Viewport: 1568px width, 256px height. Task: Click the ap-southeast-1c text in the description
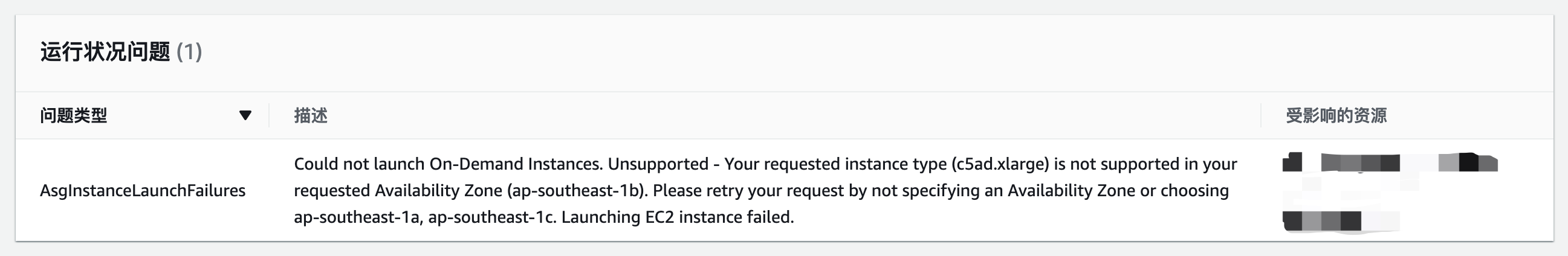tap(491, 217)
